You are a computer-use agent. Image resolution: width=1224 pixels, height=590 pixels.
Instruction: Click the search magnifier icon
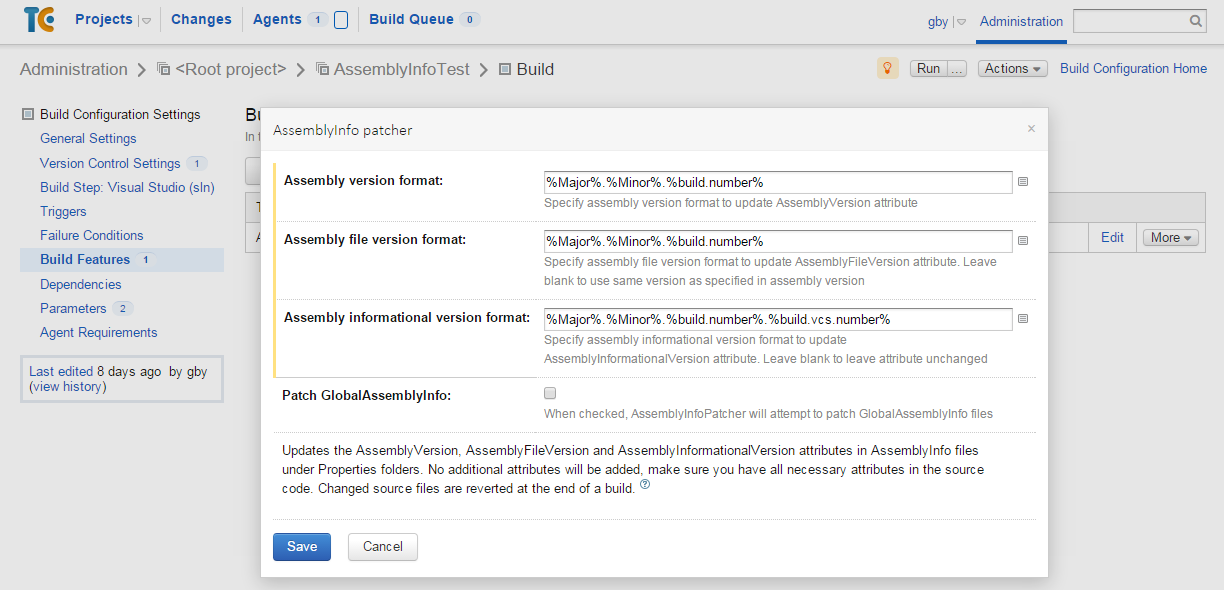[x=1195, y=21]
